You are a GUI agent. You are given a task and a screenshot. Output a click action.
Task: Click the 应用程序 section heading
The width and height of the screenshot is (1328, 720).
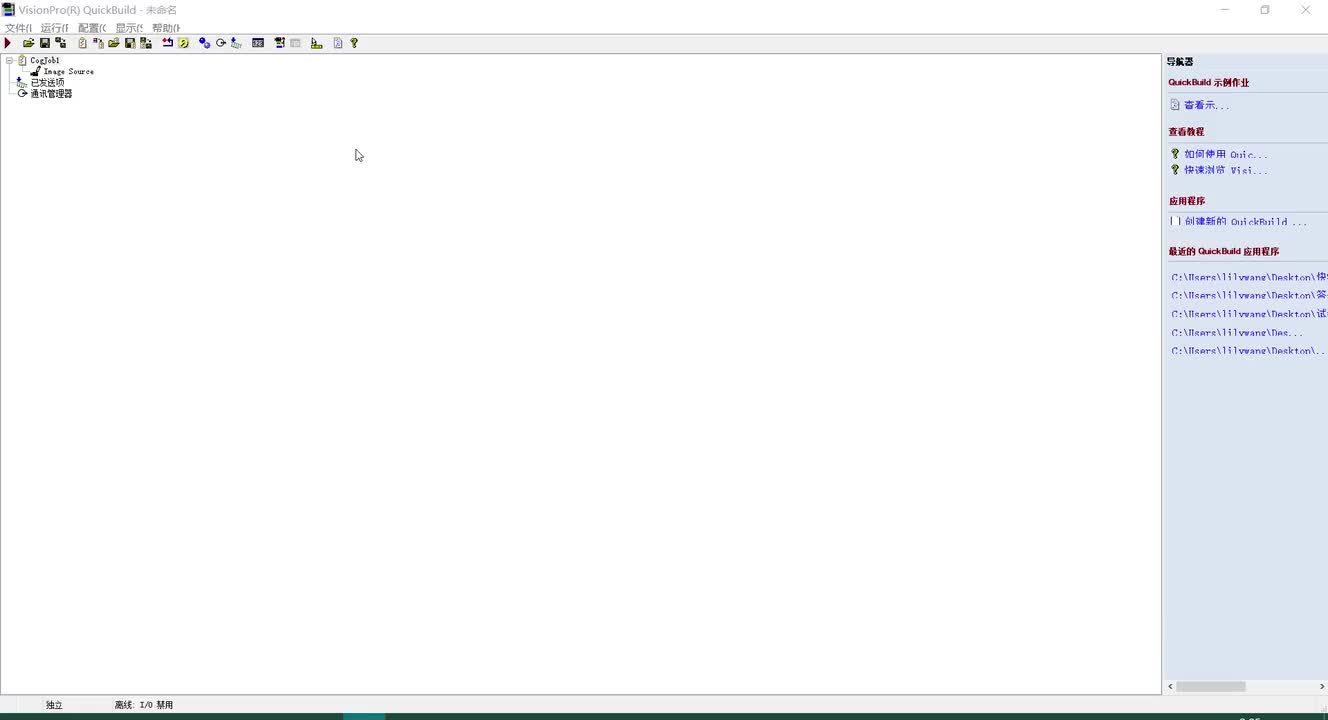(x=1187, y=201)
